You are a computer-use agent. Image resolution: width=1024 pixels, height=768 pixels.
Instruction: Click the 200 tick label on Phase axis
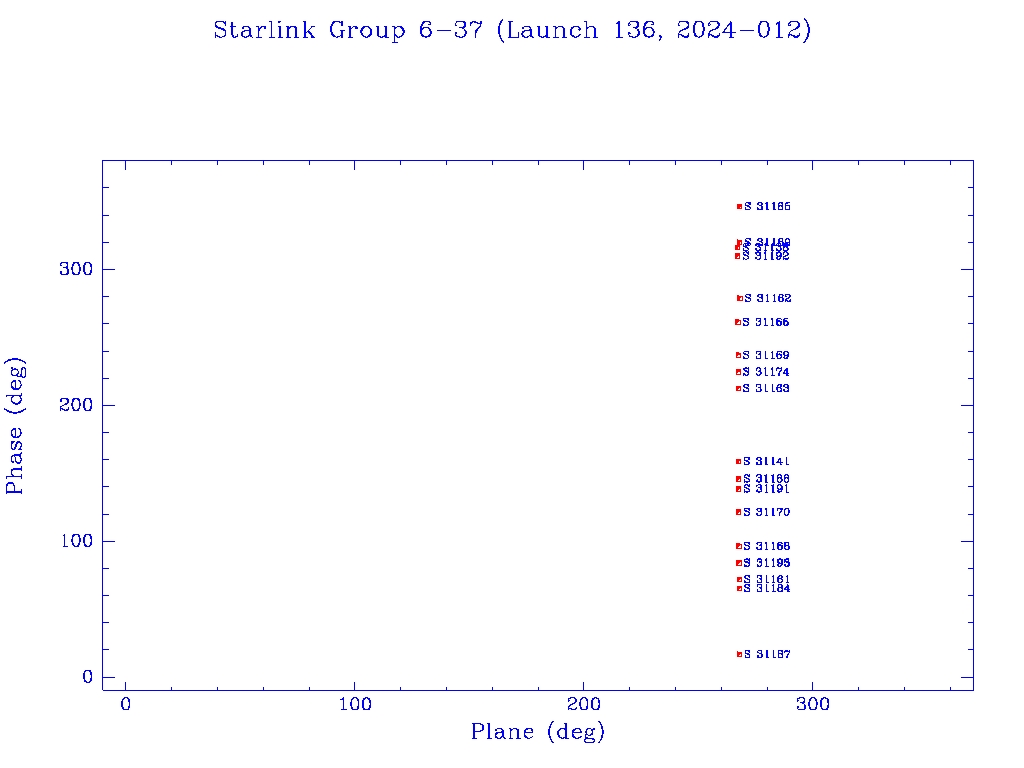[x=76, y=405]
